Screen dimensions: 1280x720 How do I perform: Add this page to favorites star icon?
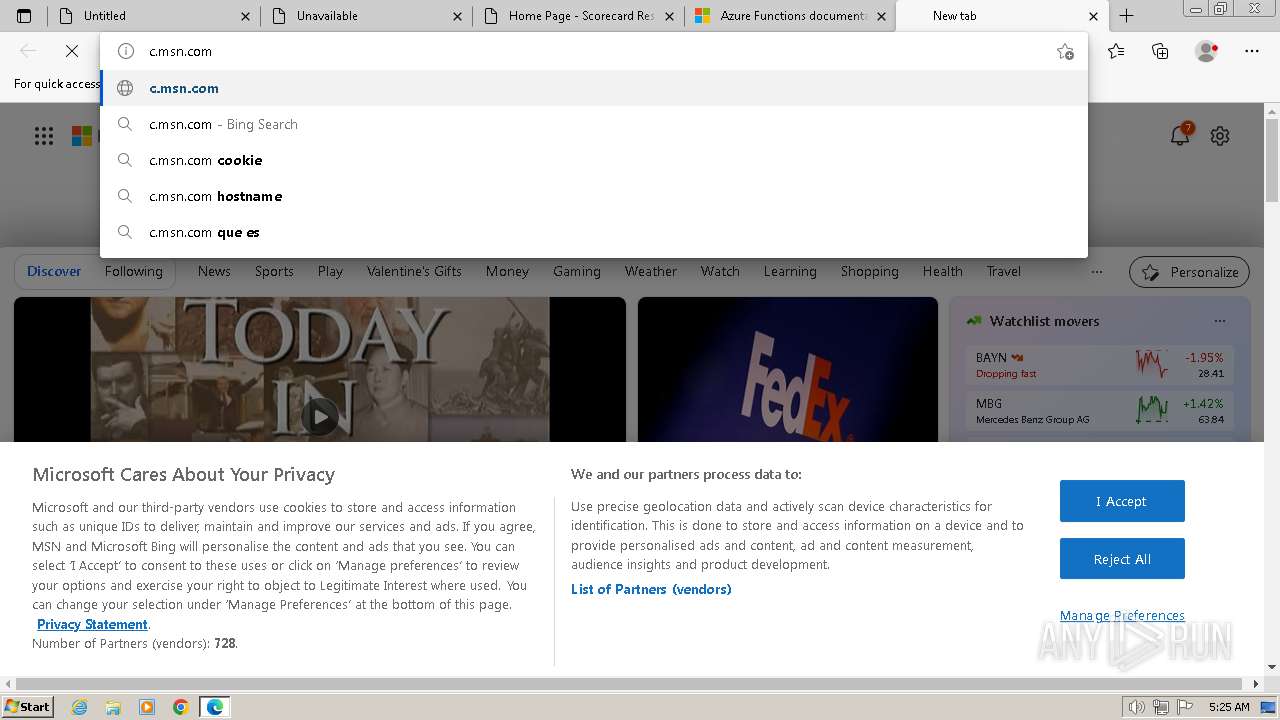[1065, 52]
